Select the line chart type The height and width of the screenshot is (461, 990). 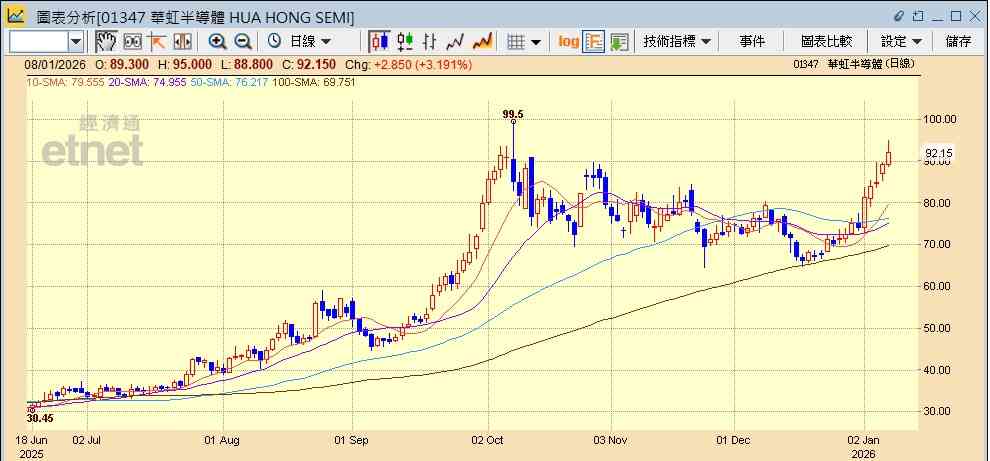[x=455, y=42]
